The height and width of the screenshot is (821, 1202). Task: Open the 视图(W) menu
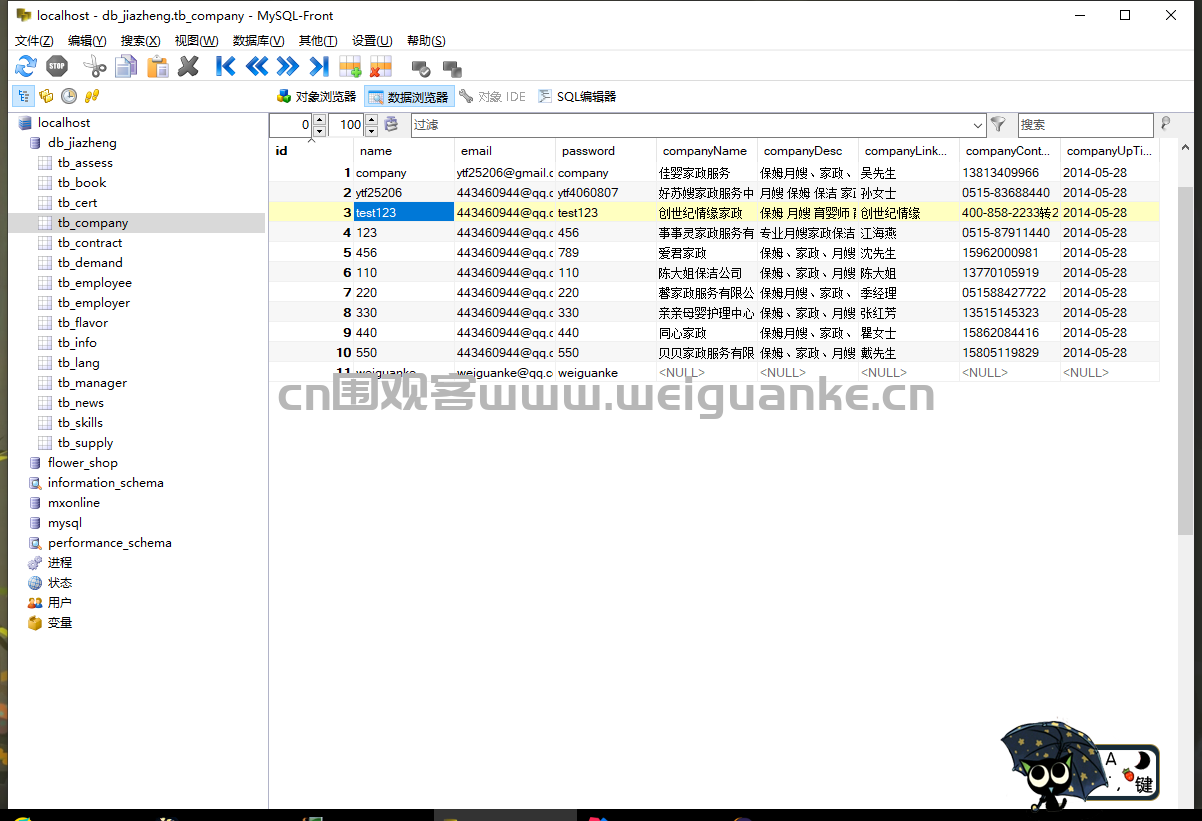tap(196, 41)
